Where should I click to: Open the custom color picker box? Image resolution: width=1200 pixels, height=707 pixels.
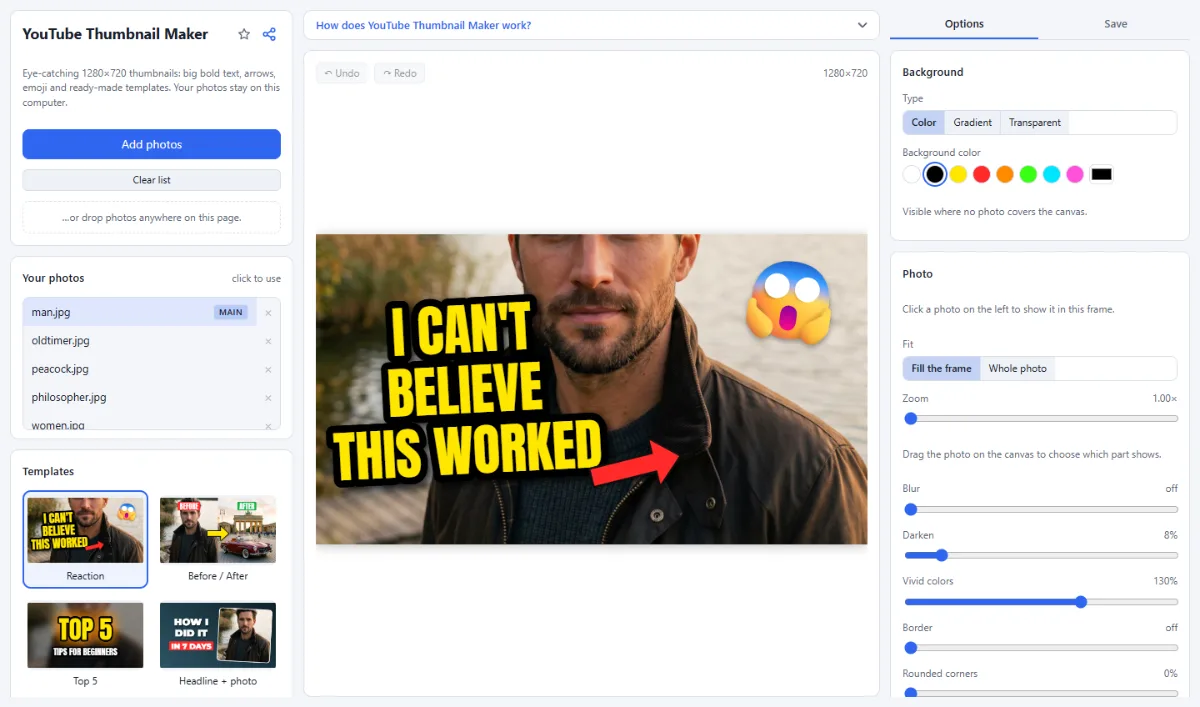[x=1101, y=174]
